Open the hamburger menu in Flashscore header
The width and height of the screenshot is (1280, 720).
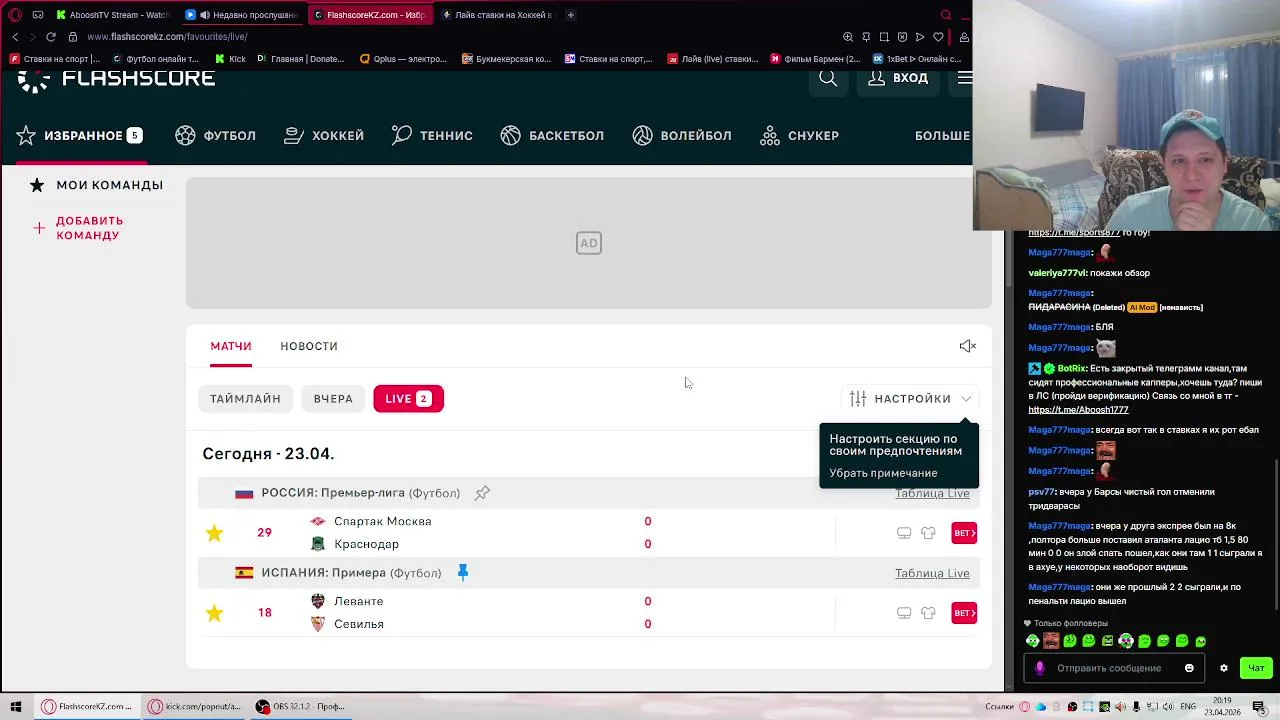964,78
